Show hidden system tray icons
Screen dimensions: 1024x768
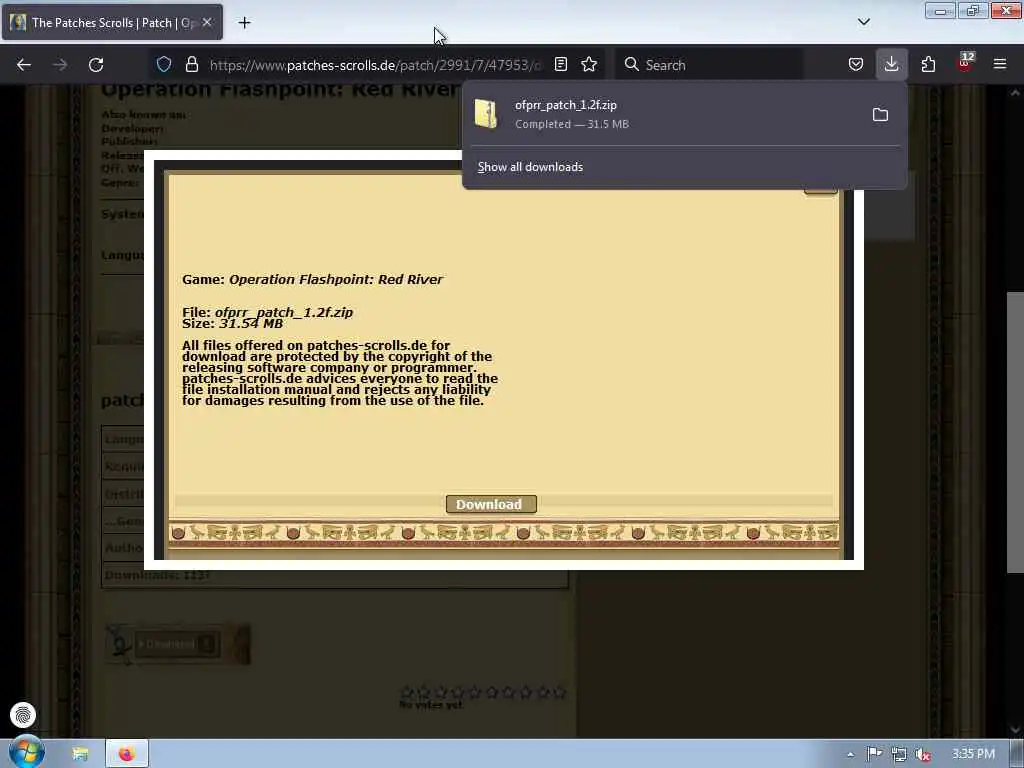[x=850, y=754]
